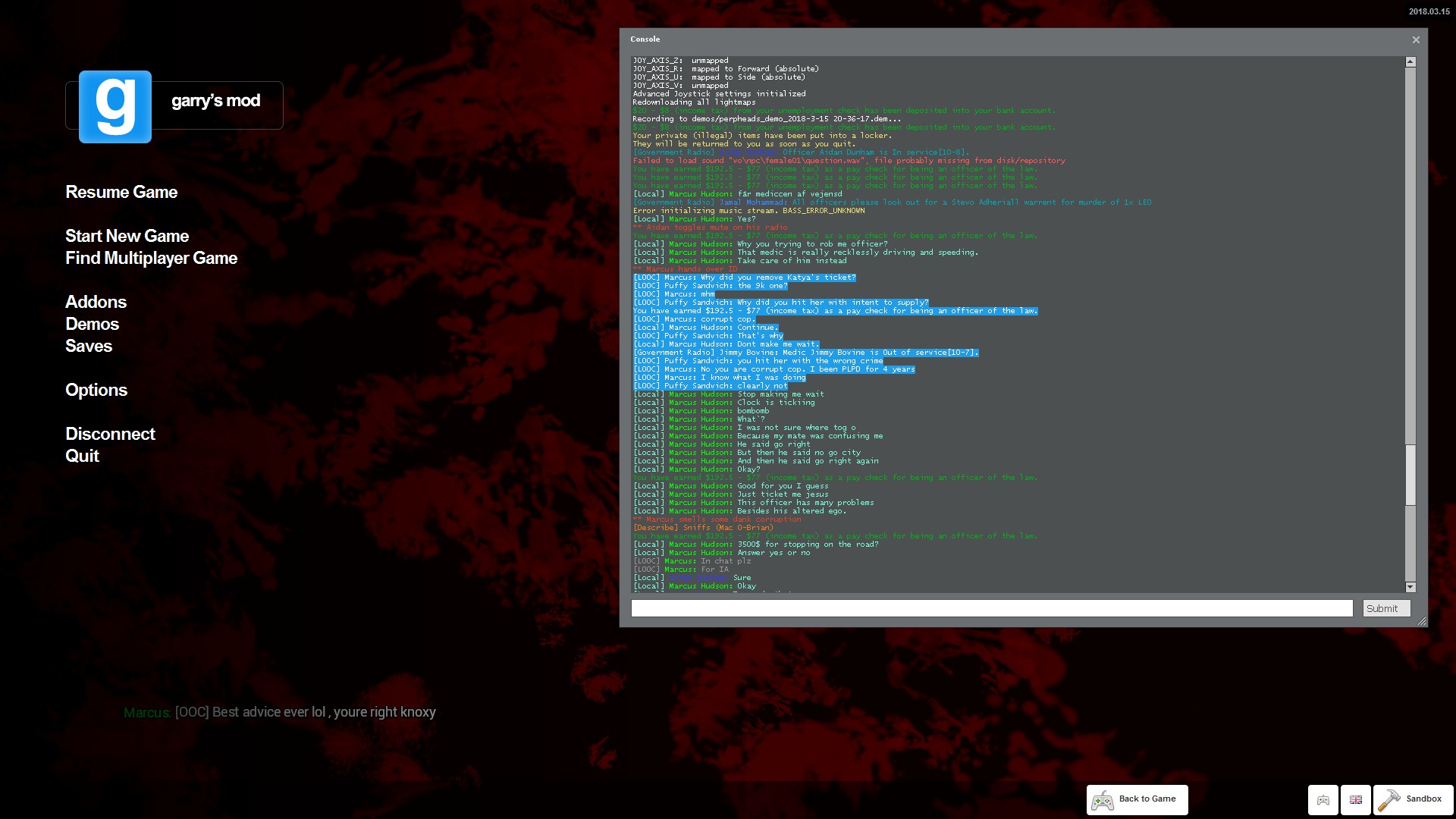Viewport: 1456px width, 819px height.
Task: Click the console scrollbar thumb
Action: coord(1410,475)
